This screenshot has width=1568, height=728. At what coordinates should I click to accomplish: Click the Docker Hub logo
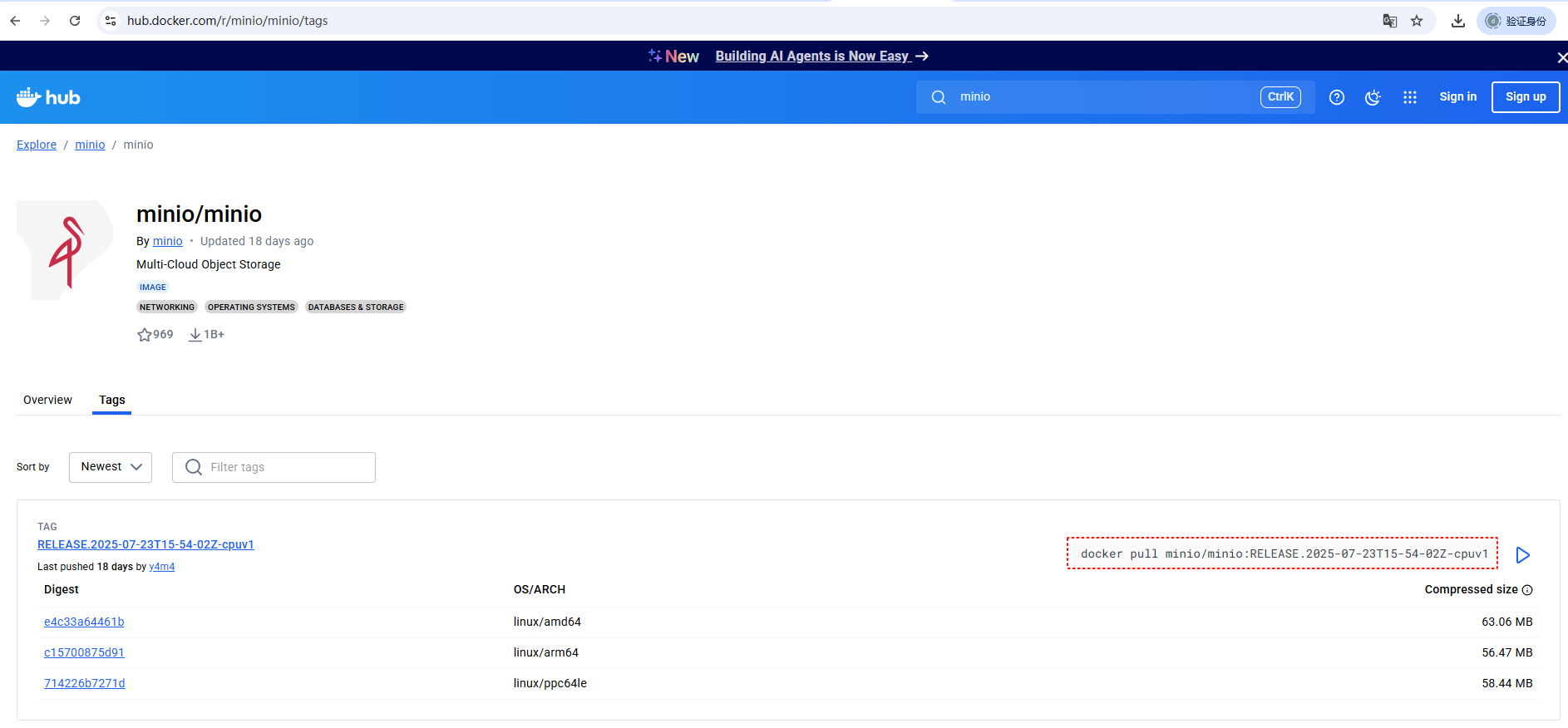pos(48,97)
